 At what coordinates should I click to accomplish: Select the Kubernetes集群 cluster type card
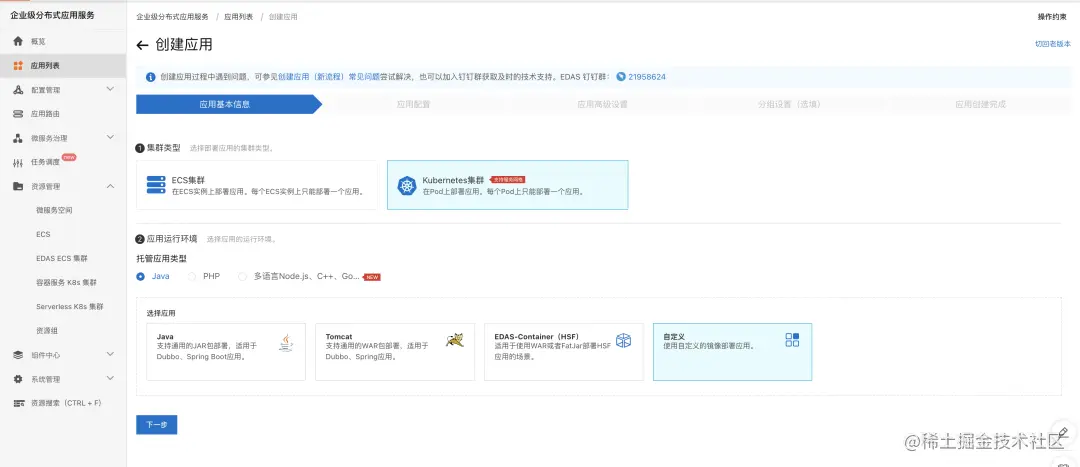coord(508,185)
